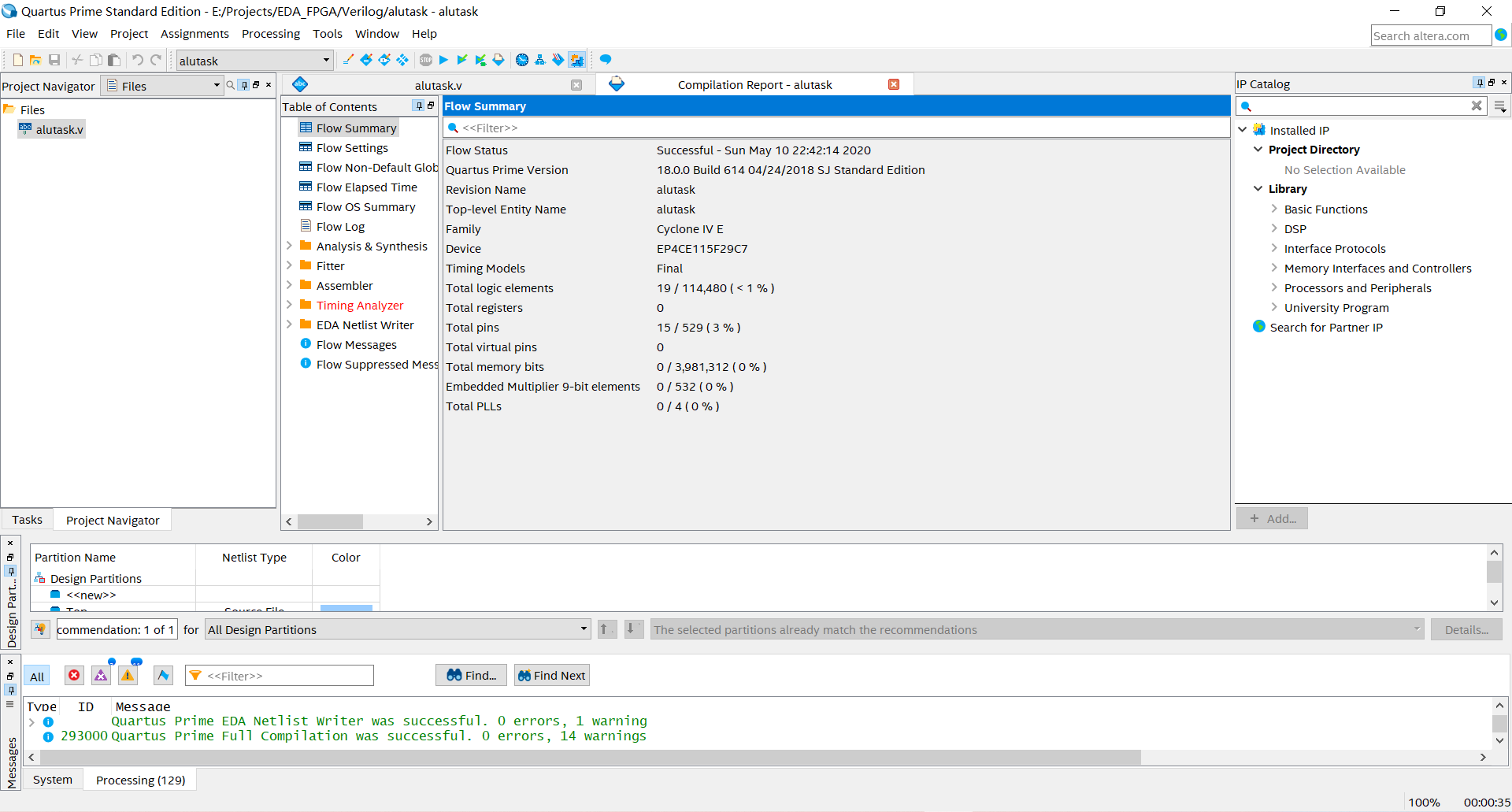Show only error messages in Messages panel
Image resolution: width=1512 pixels, height=812 pixels.
tap(74, 676)
